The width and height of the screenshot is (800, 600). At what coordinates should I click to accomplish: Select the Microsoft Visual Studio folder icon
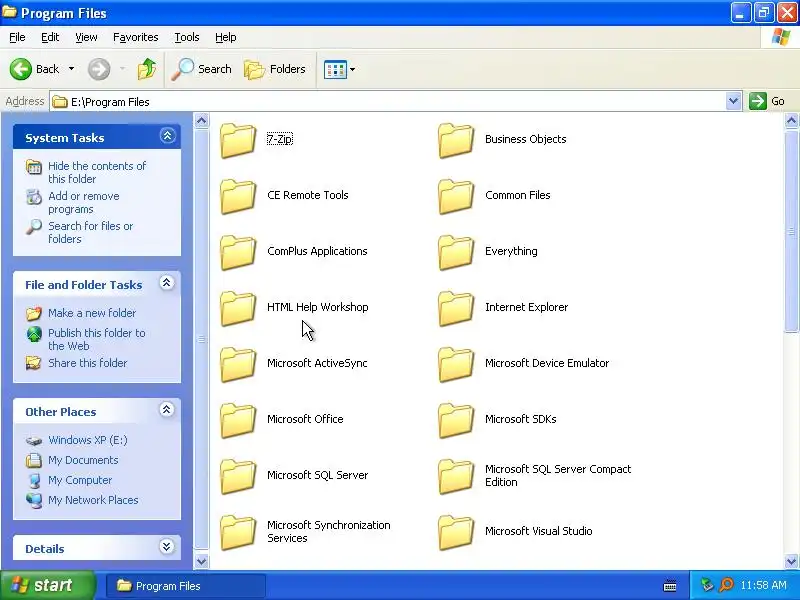[x=456, y=533]
